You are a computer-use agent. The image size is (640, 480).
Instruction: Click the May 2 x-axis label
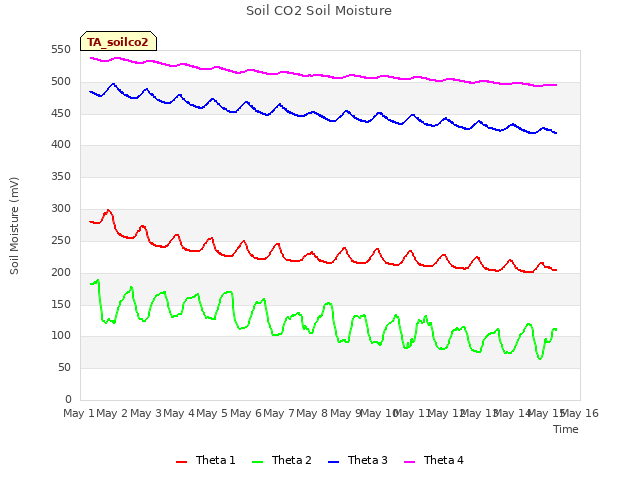pos(112,413)
